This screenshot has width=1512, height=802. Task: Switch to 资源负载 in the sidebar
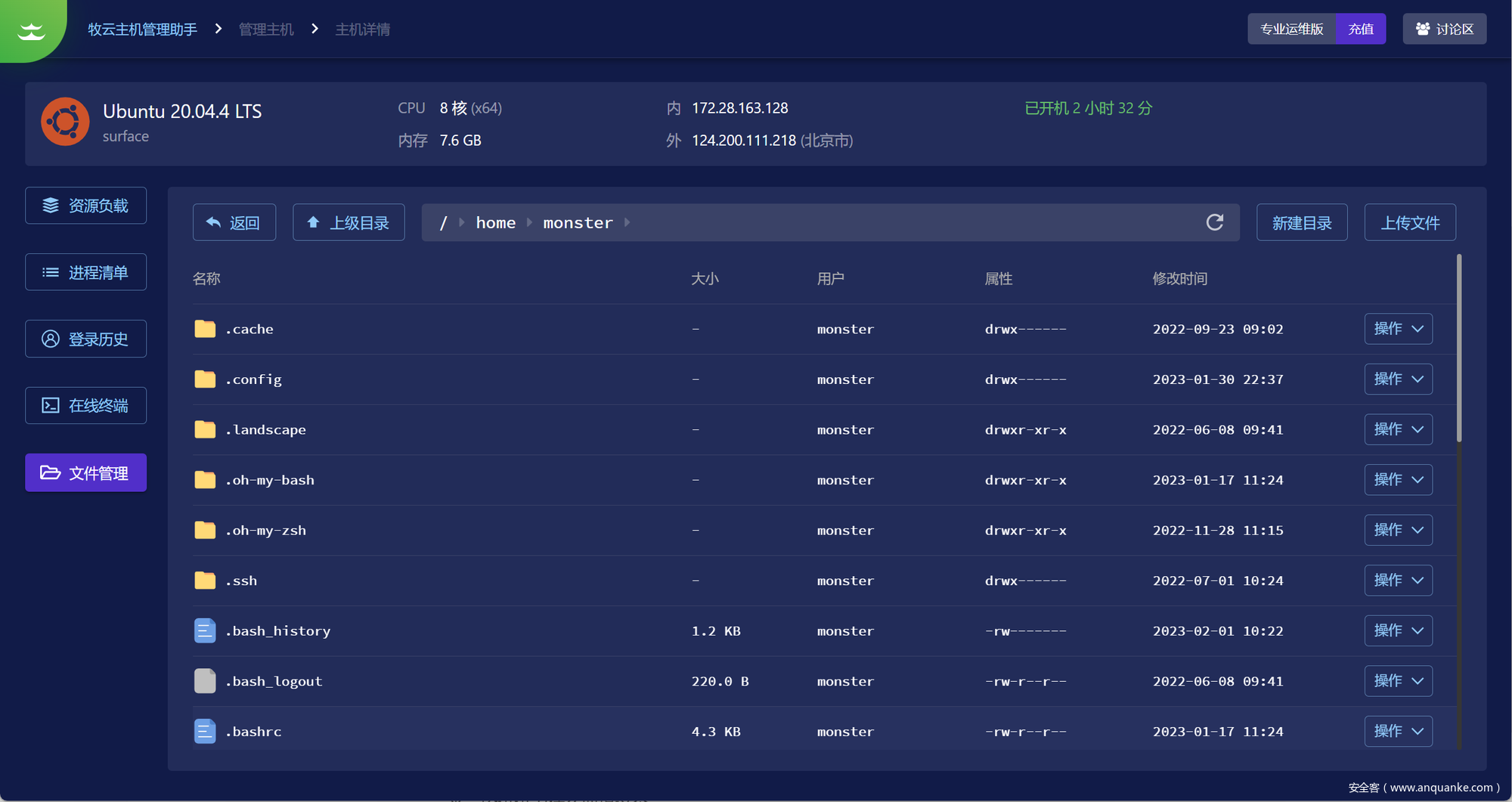click(85, 206)
